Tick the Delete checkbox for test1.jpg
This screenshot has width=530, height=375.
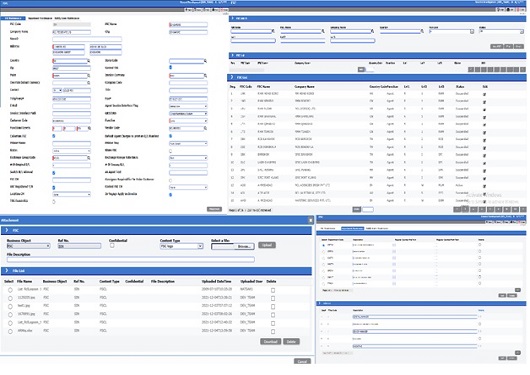click(273, 307)
